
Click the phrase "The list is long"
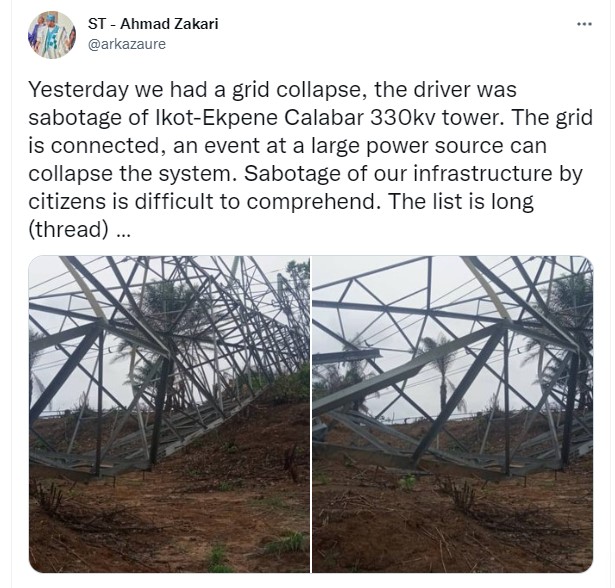462,202
